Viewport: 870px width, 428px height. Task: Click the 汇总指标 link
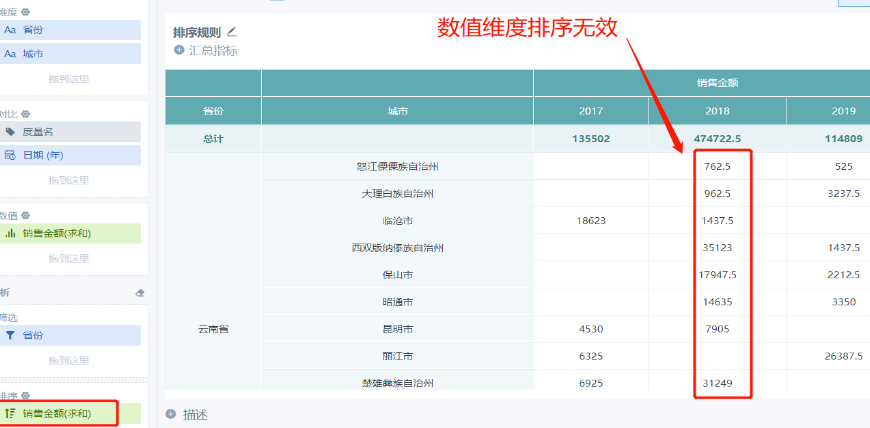pyautogui.click(x=213, y=51)
